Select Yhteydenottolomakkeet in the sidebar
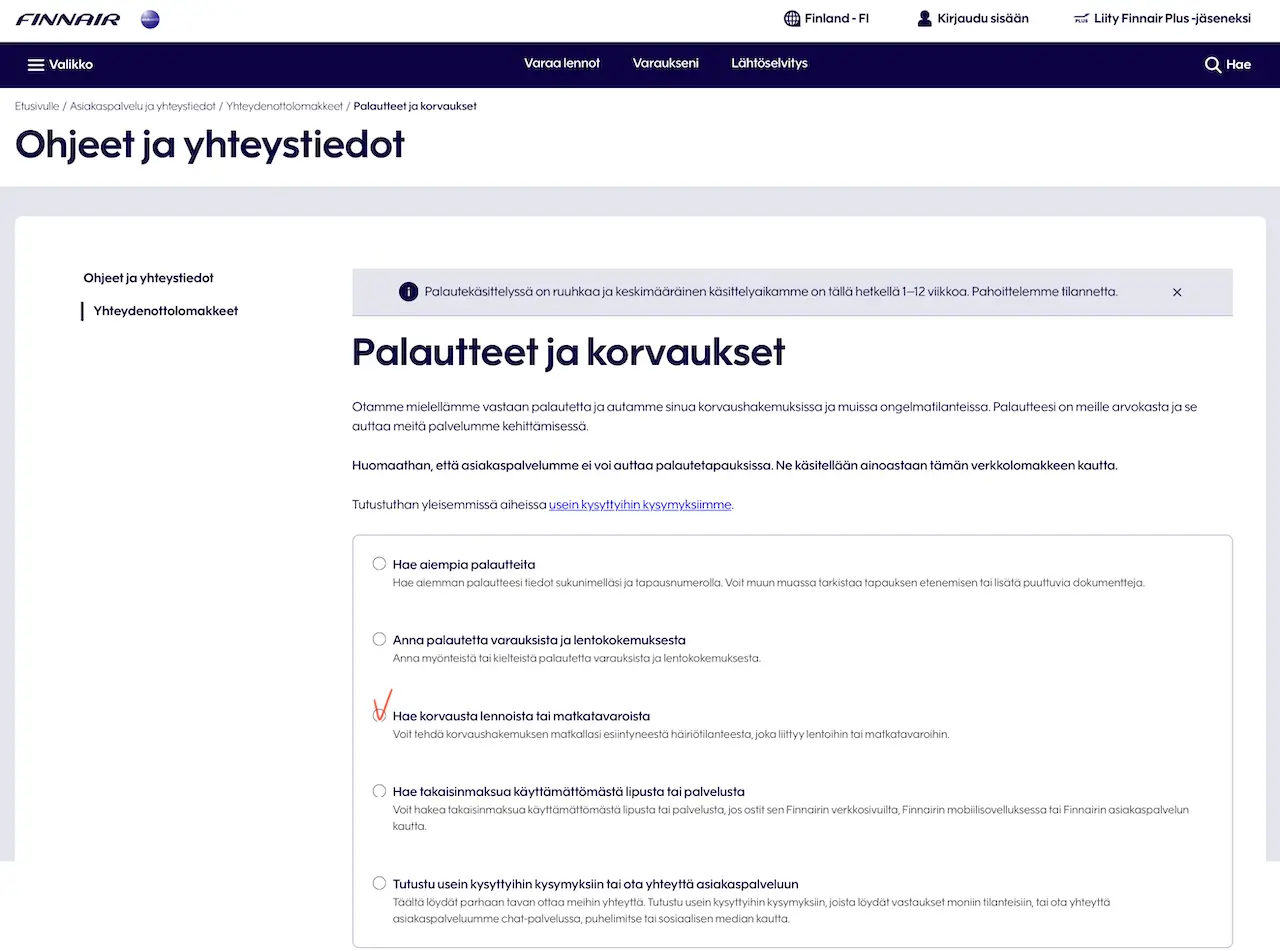Viewport: 1280px width, 951px height. (x=166, y=311)
